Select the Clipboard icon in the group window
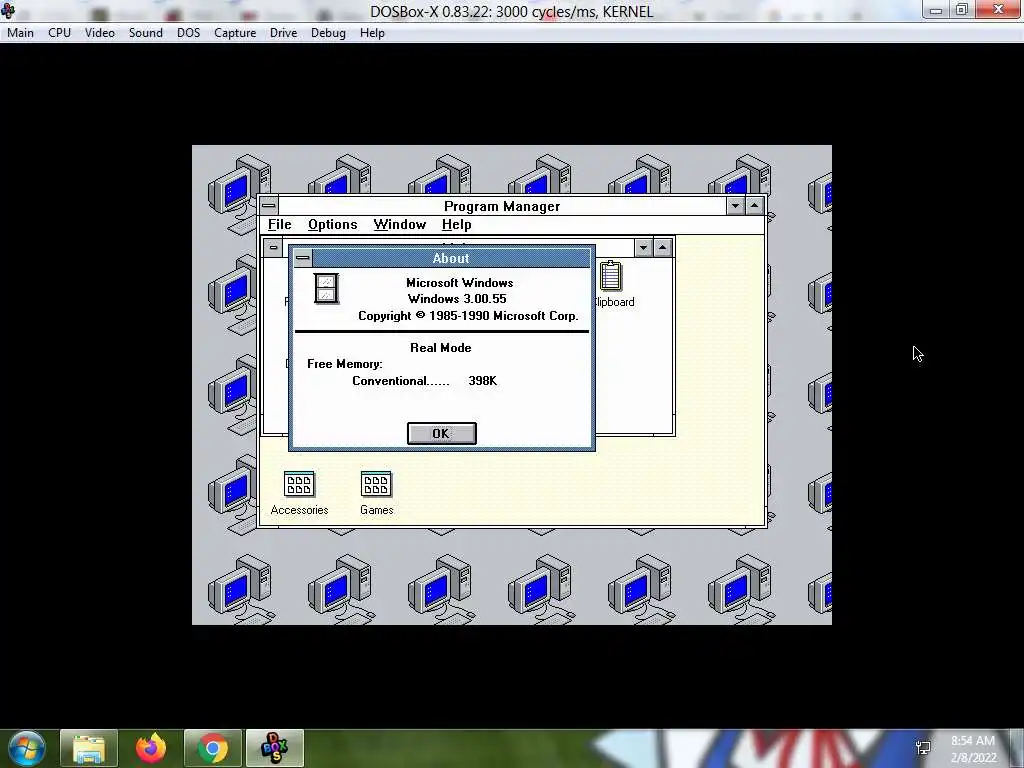The height and width of the screenshot is (768, 1024). (612, 284)
